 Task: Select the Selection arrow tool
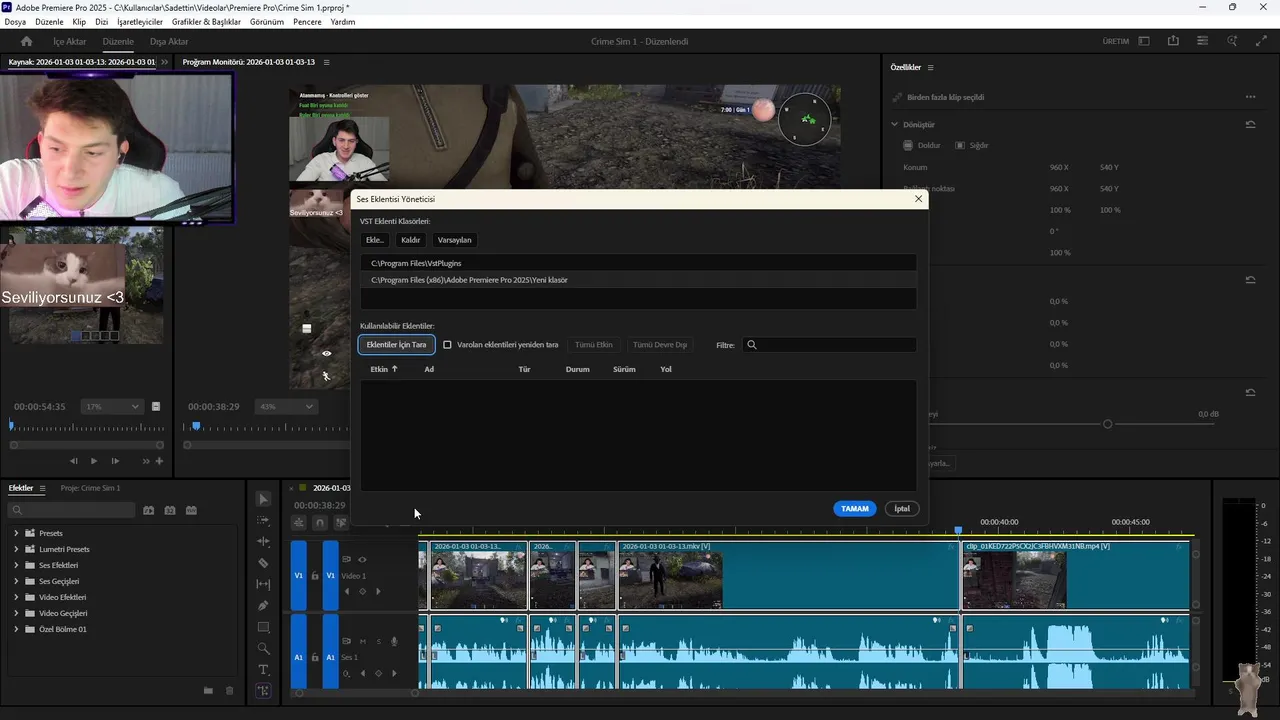263,499
